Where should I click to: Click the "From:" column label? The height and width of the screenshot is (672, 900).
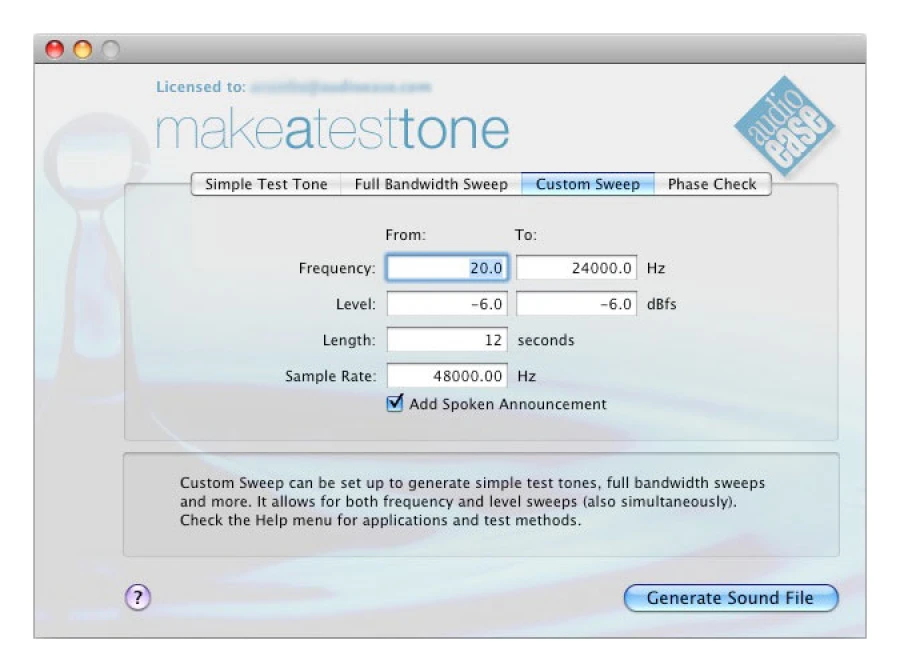click(406, 235)
